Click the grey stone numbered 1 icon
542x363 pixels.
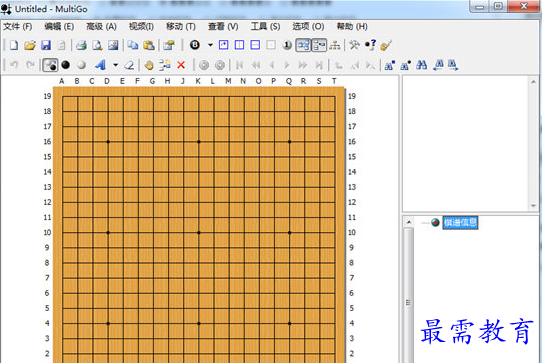pos(287,45)
